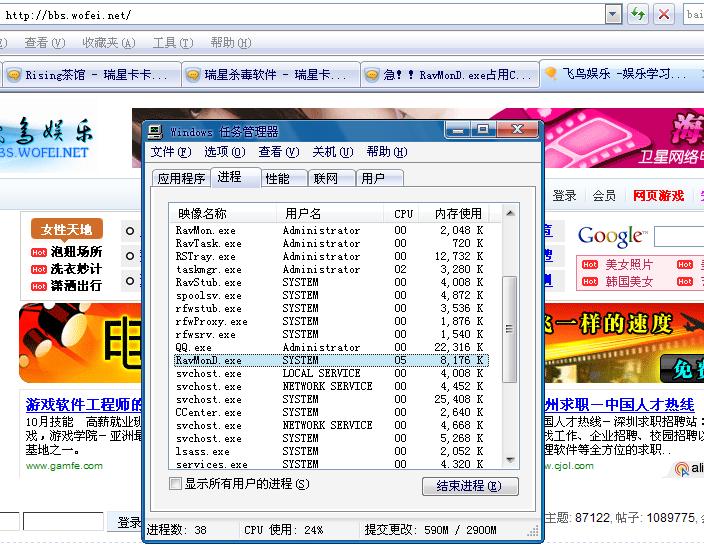Open the 查看(V) menu in browser
This screenshot has width=704, height=550.
tap(44, 43)
